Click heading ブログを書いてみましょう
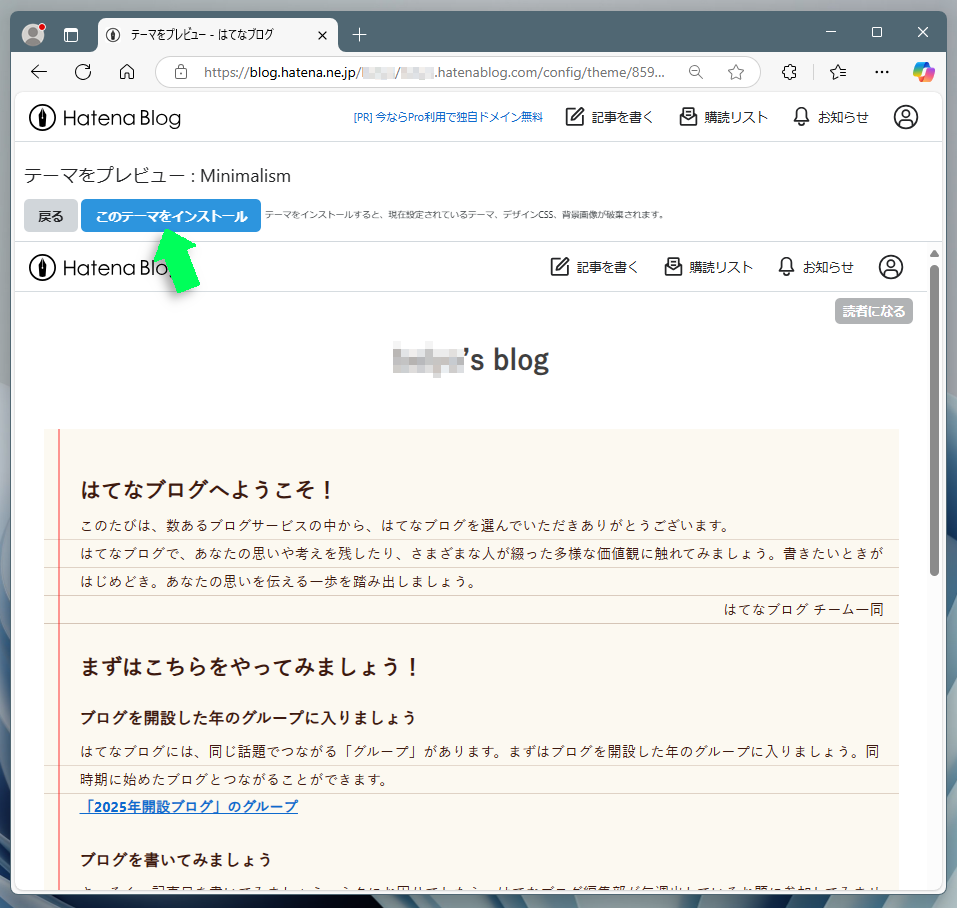The height and width of the screenshot is (908, 957). (x=176, y=860)
